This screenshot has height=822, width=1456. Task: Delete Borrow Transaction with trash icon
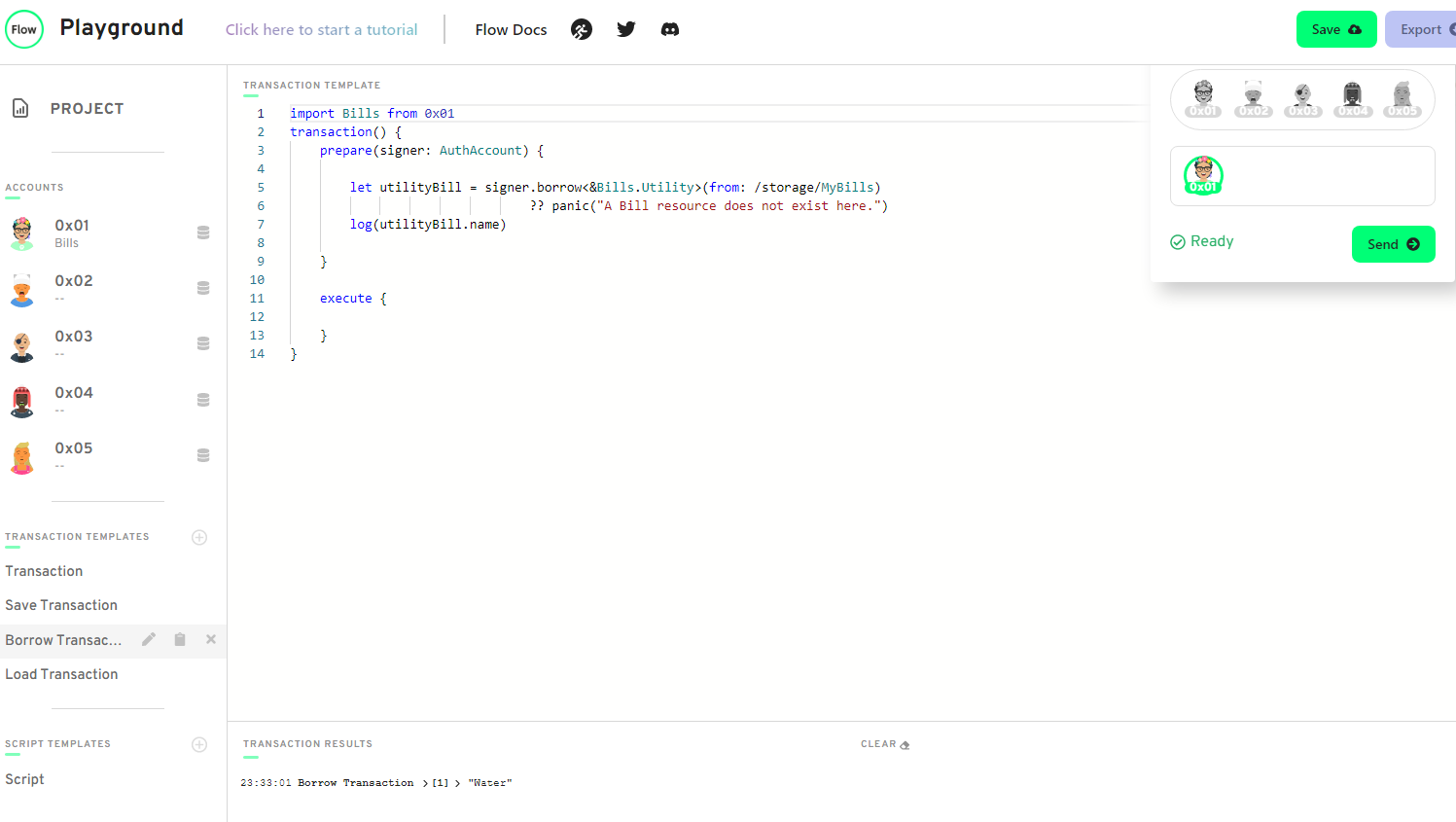point(180,639)
